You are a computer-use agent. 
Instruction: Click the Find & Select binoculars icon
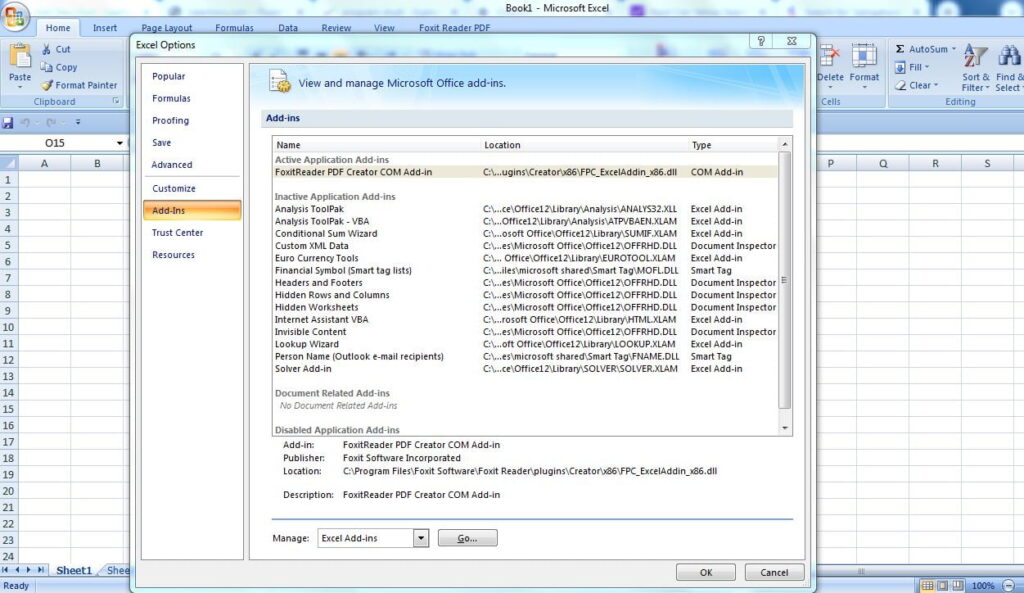(x=1010, y=56)
